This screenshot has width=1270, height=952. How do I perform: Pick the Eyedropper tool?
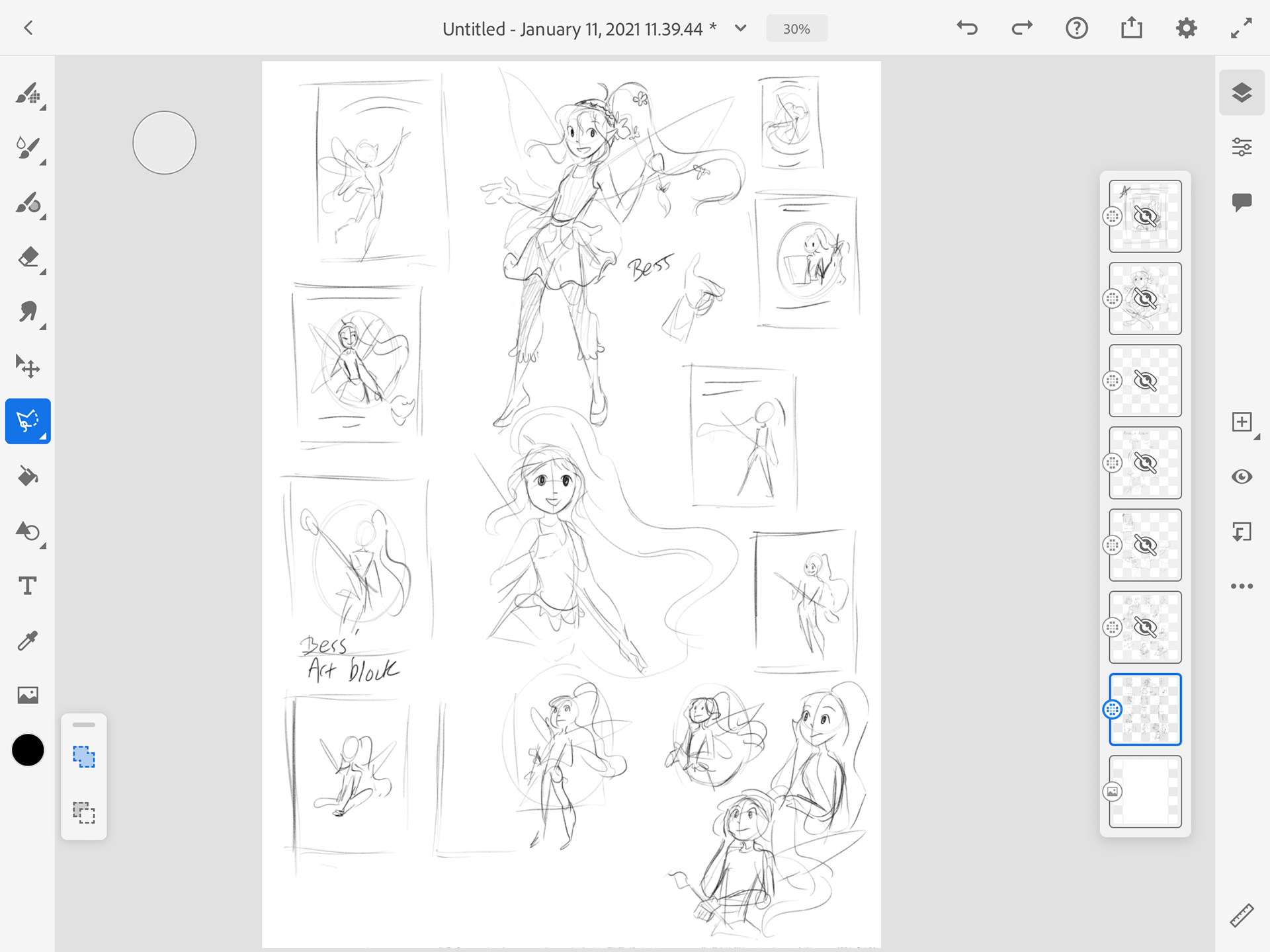pyautogui.click(x=27, y=640)
